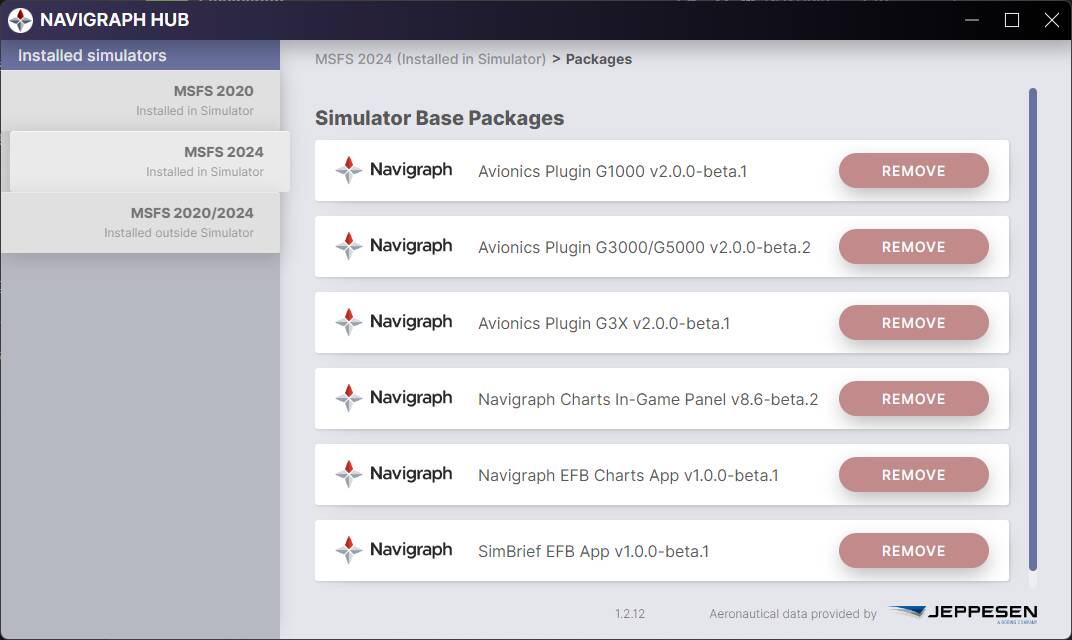The height and width of the screenshot is (640, 1072).
Task: Remove Avionics Plugin G1000 package
Action: (913, 171)
